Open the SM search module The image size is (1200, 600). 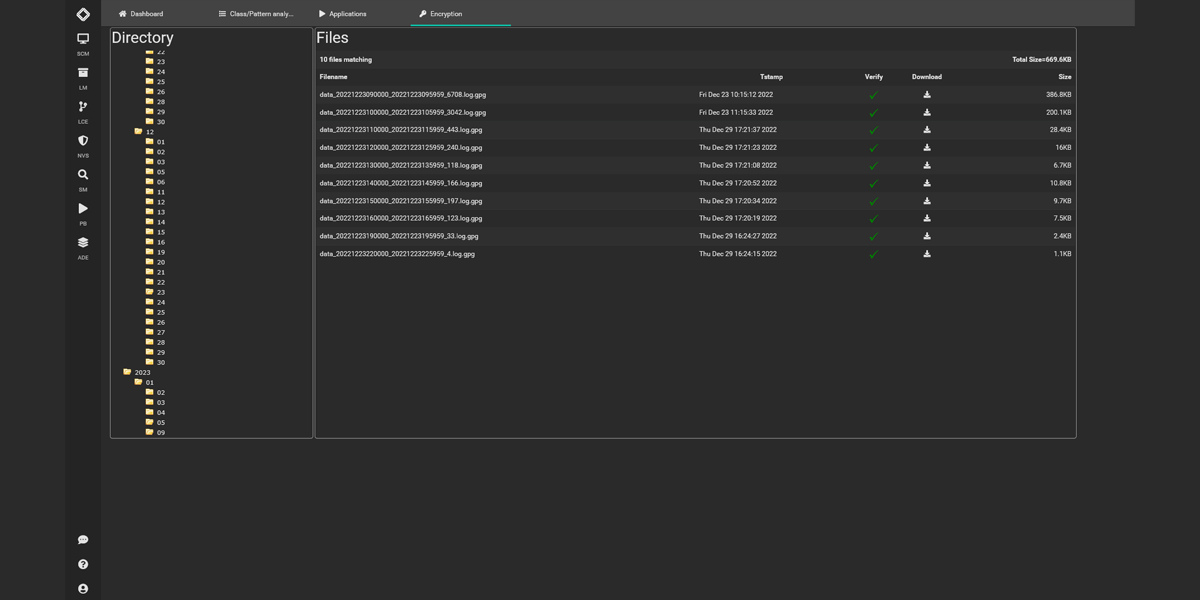click(82, 174)
